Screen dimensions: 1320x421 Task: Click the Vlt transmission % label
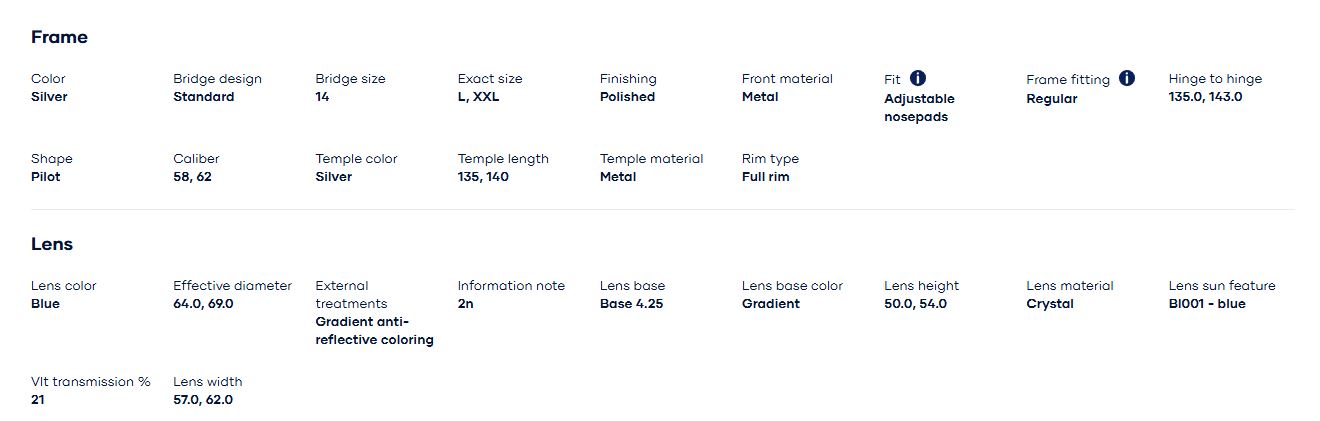coord(91,382)
